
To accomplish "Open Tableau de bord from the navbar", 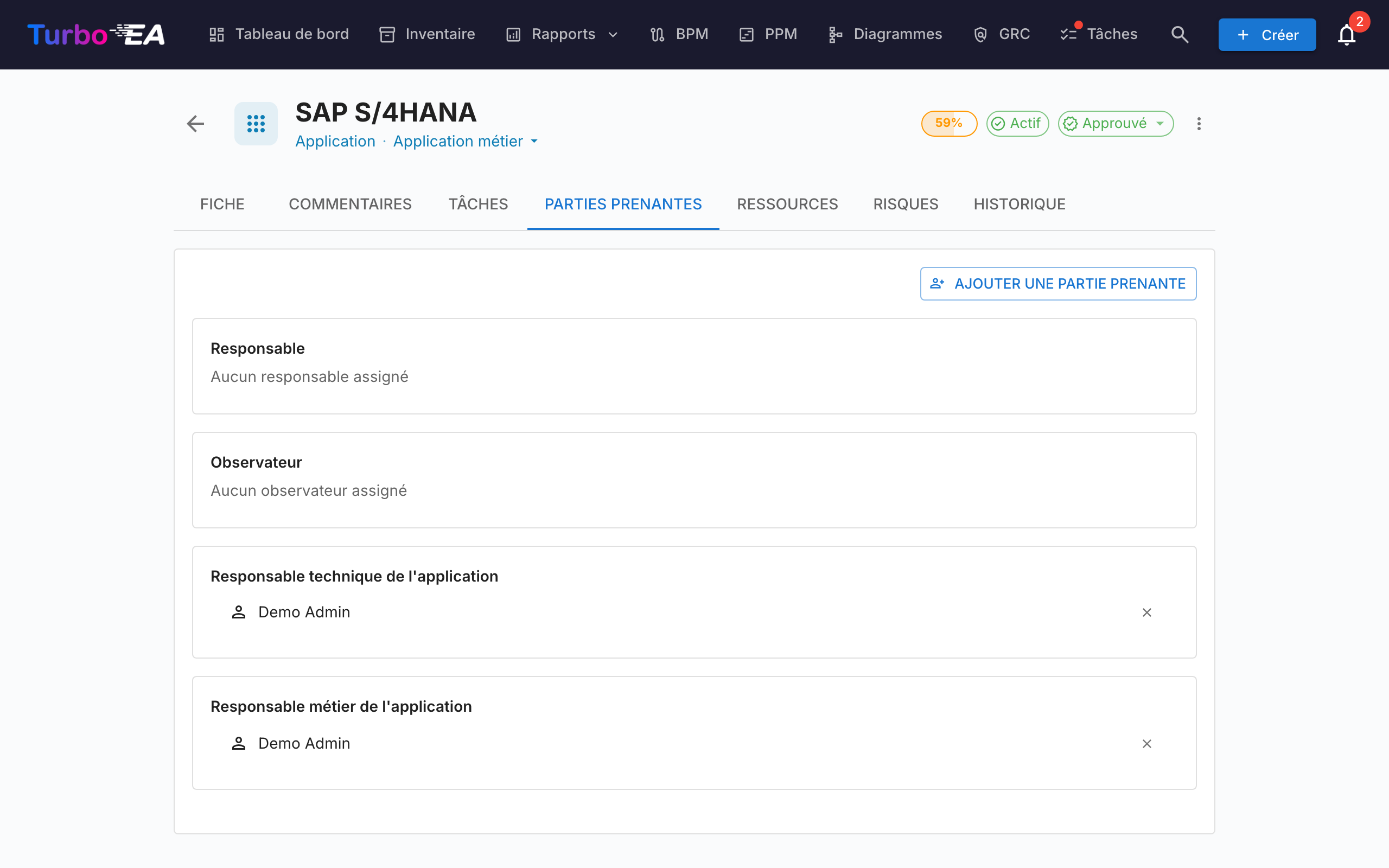I will 279,34.
